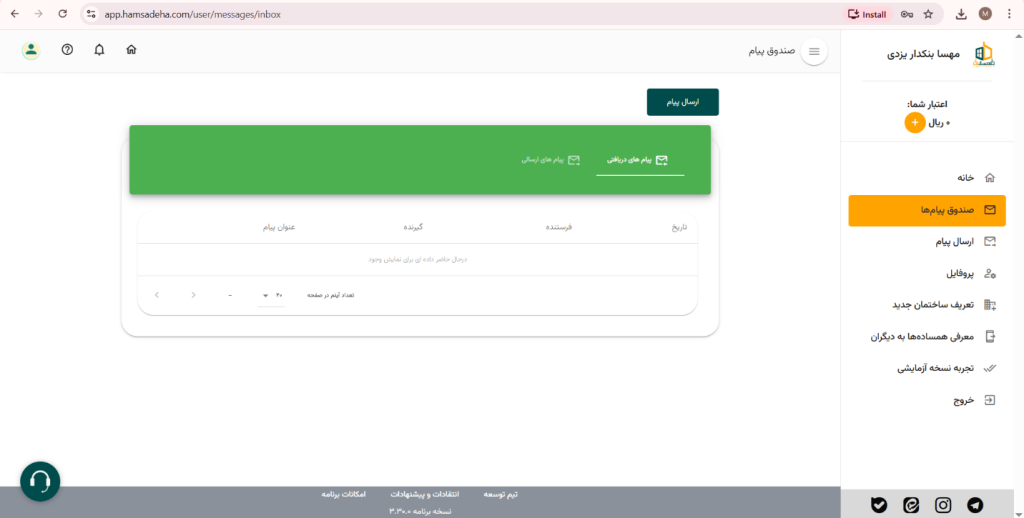This screenshot has height=518, width=1024.
Task: View site information icon in address bar
Action: (x=91, y=14)
